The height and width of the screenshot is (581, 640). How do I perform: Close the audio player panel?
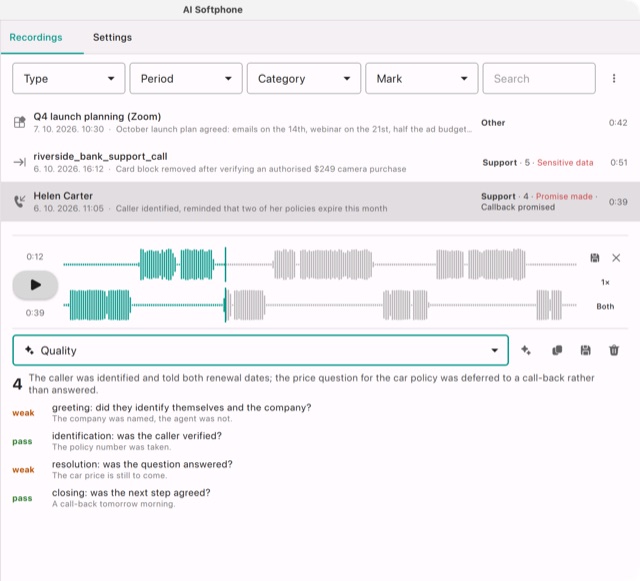click(616, 258)
